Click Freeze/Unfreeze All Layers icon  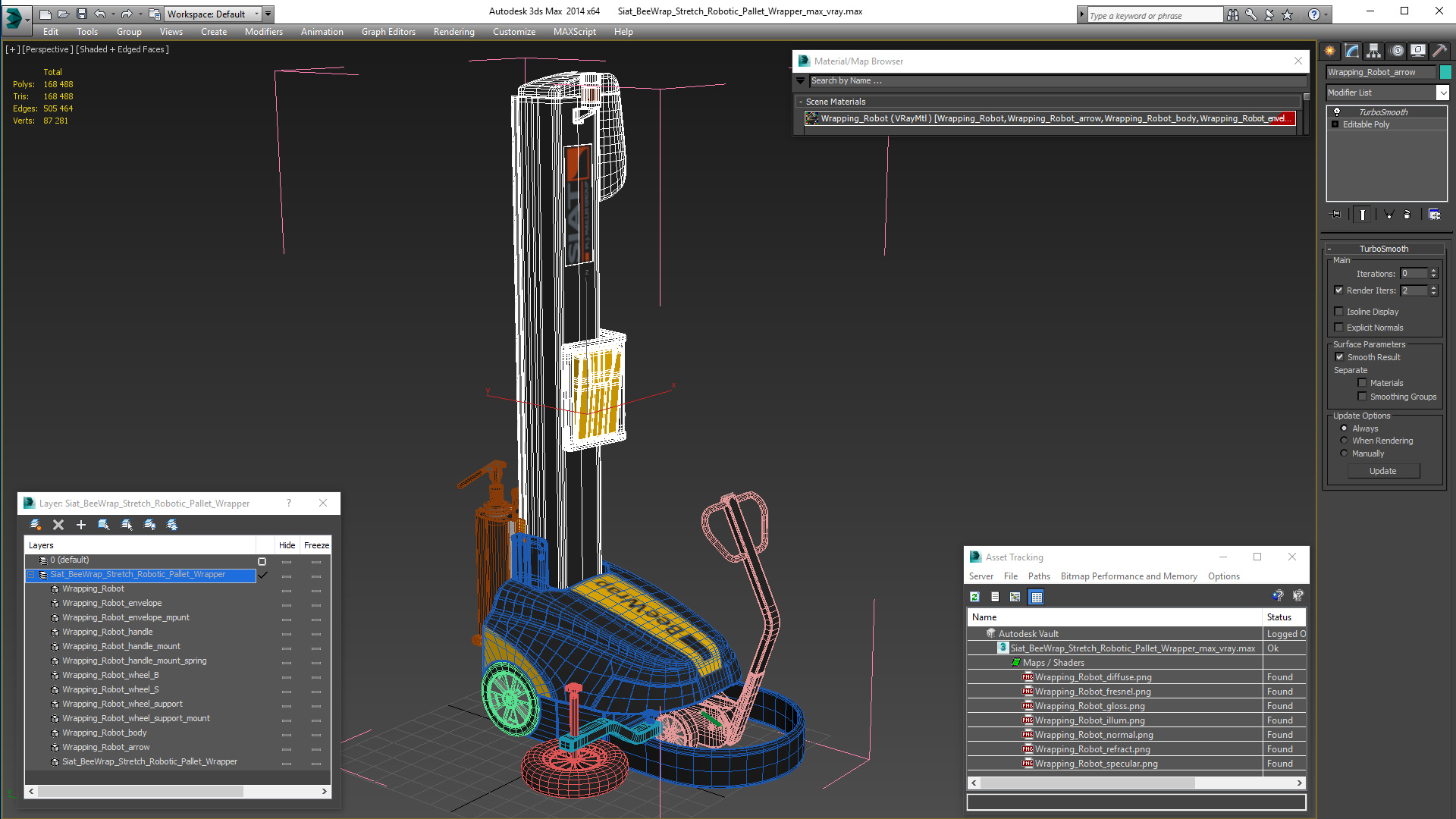[172, 525]
